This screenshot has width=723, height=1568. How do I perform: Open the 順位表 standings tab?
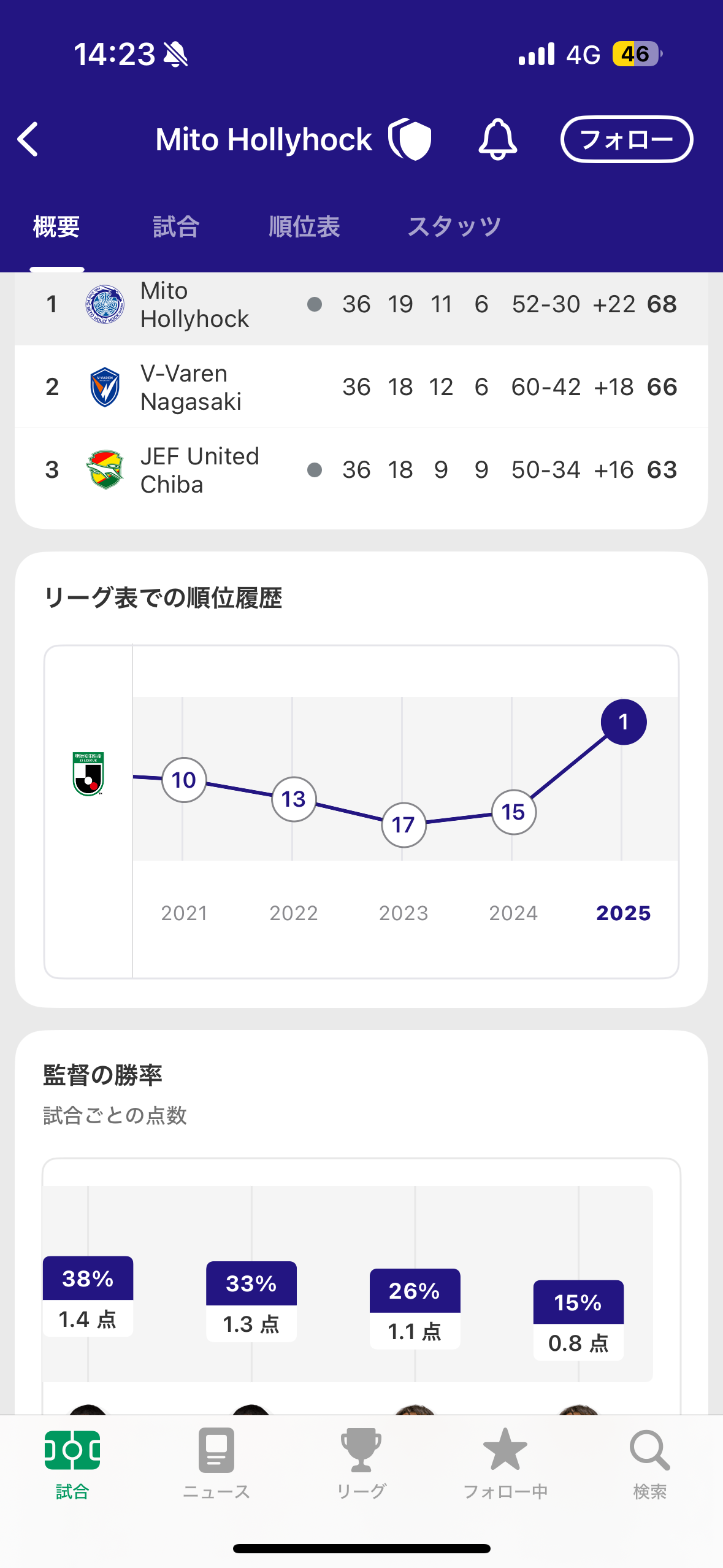pyautogui.click(x=304, y=227)
